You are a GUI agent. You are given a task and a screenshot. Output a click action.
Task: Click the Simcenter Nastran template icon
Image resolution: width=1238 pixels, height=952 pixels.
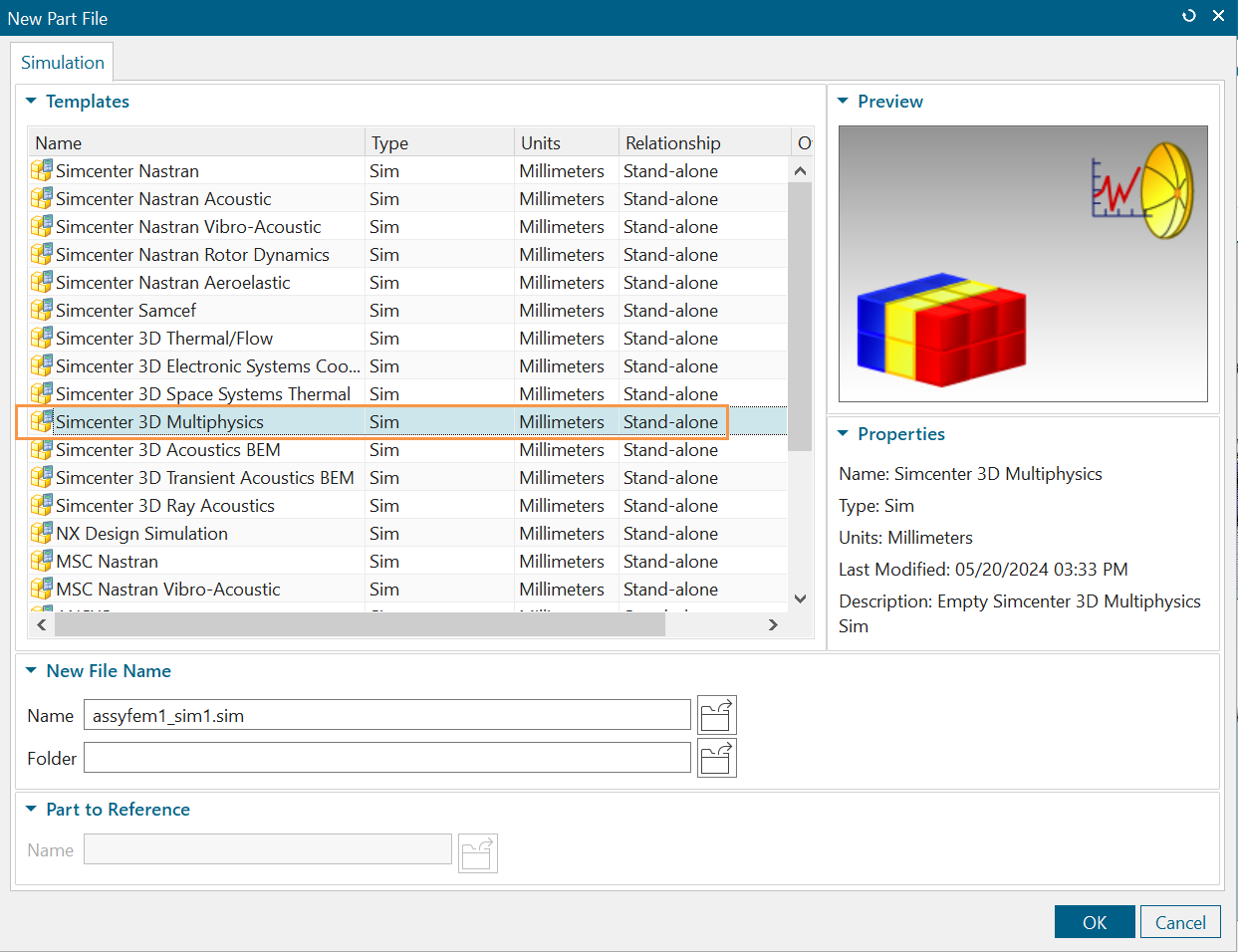[x=41, y=171]
